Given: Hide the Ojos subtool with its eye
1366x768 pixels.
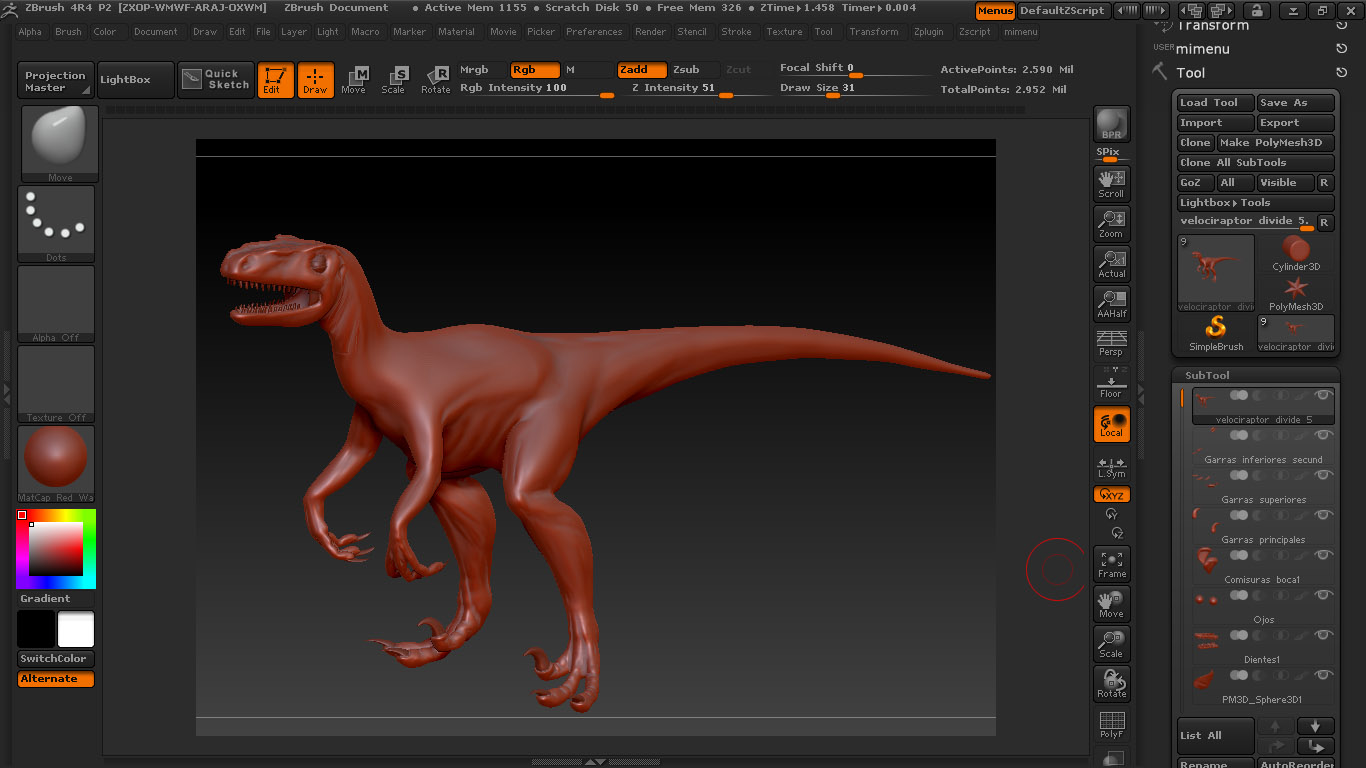Looking at the screenshot, I should click(x=1323, y=596).
